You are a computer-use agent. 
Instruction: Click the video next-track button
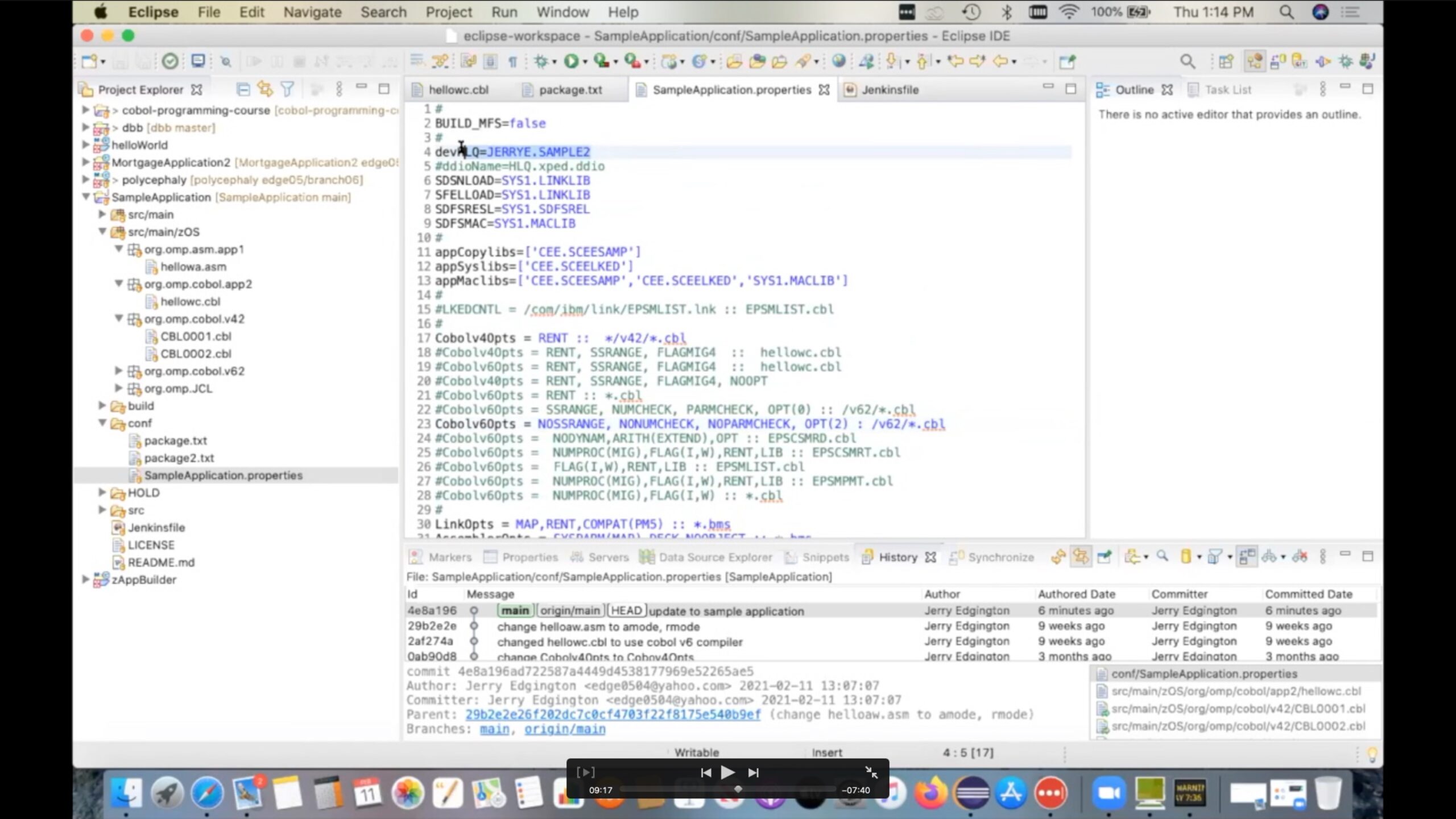(x=753, y=772)
